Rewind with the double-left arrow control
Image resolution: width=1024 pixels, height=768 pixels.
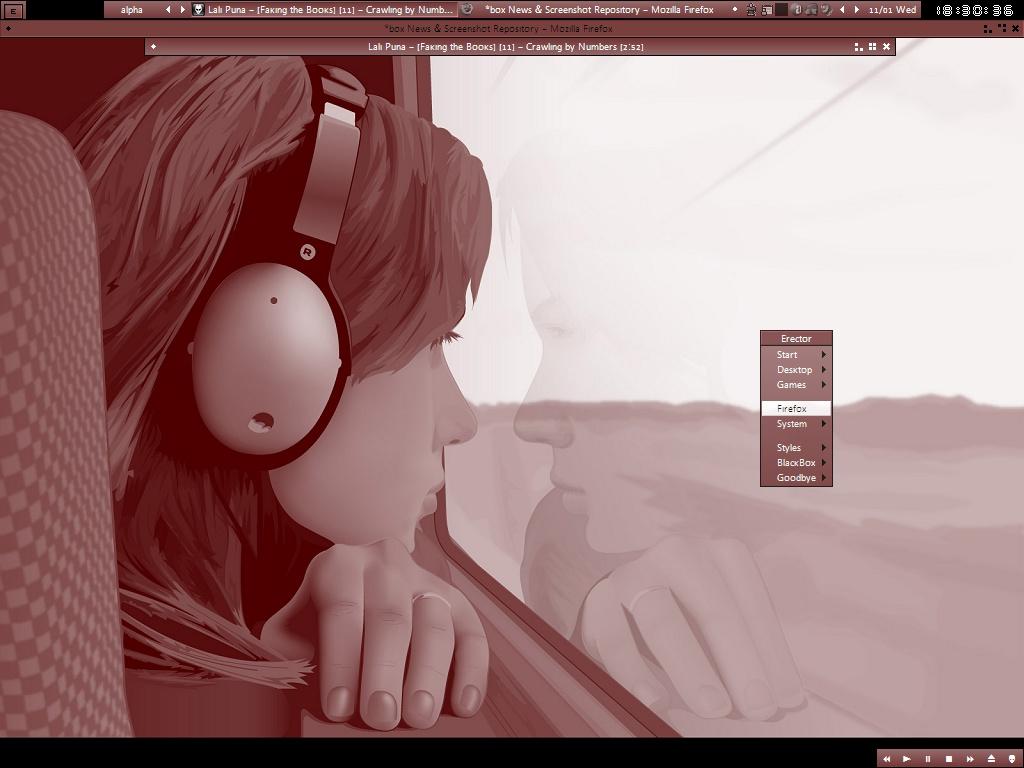coord(886,759)
